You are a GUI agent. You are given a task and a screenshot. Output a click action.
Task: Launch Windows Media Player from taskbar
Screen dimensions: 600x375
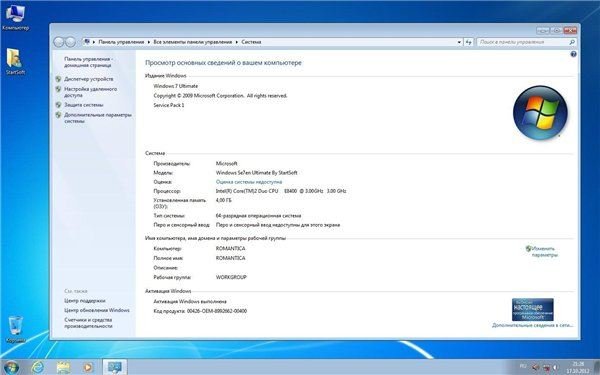(88, 367)
